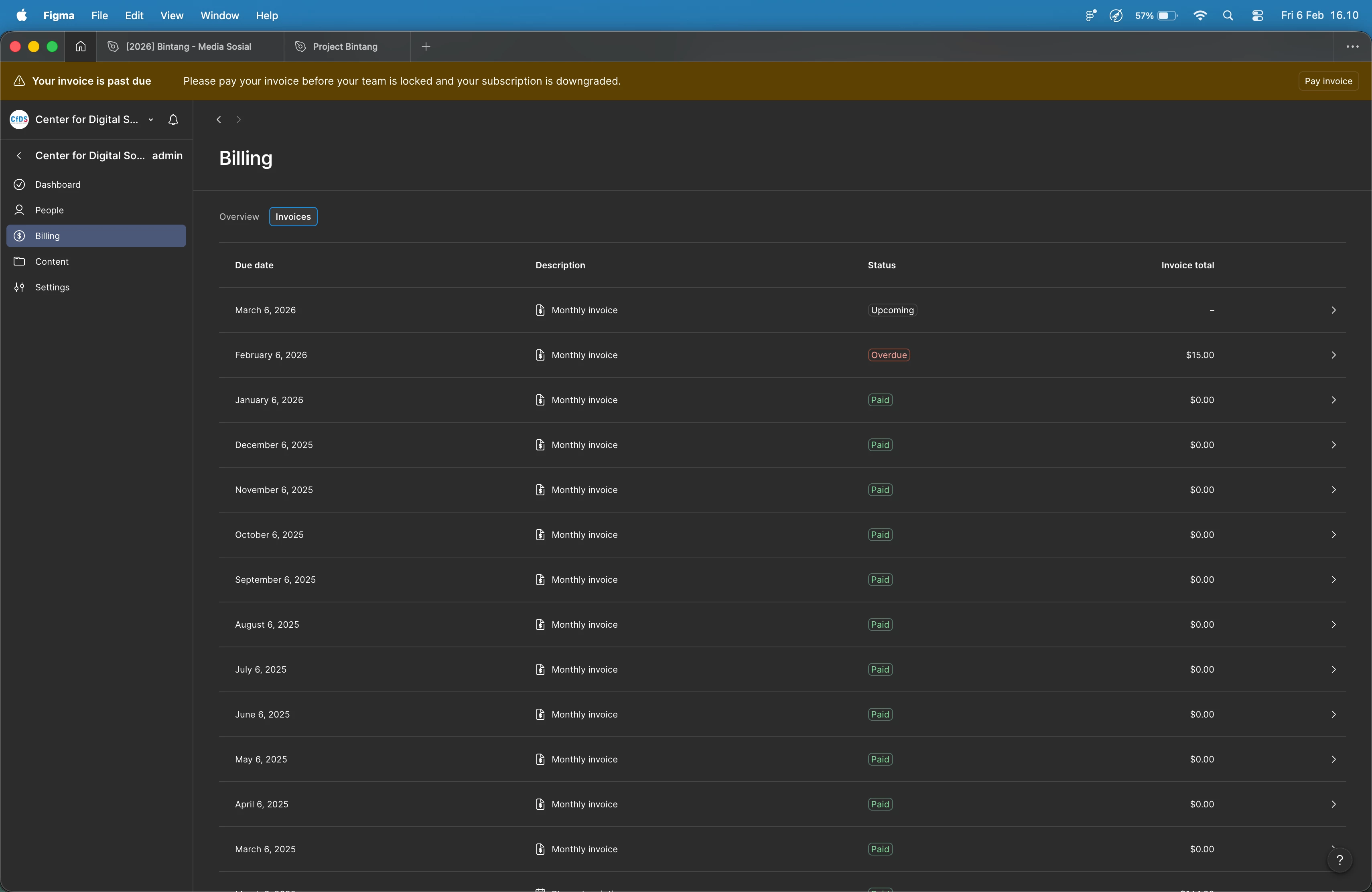Add a new tab with plus icon

(x=426, y=47)
